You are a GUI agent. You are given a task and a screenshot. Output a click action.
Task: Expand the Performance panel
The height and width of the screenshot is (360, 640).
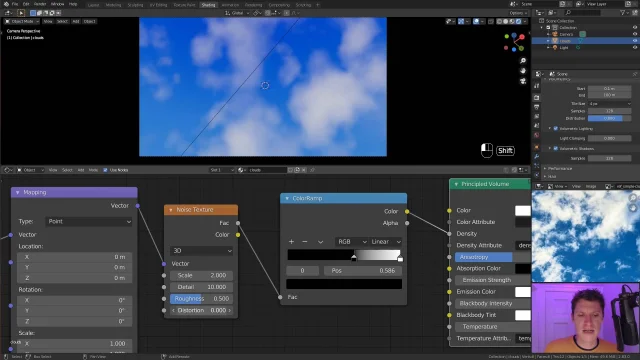(560, 169)
